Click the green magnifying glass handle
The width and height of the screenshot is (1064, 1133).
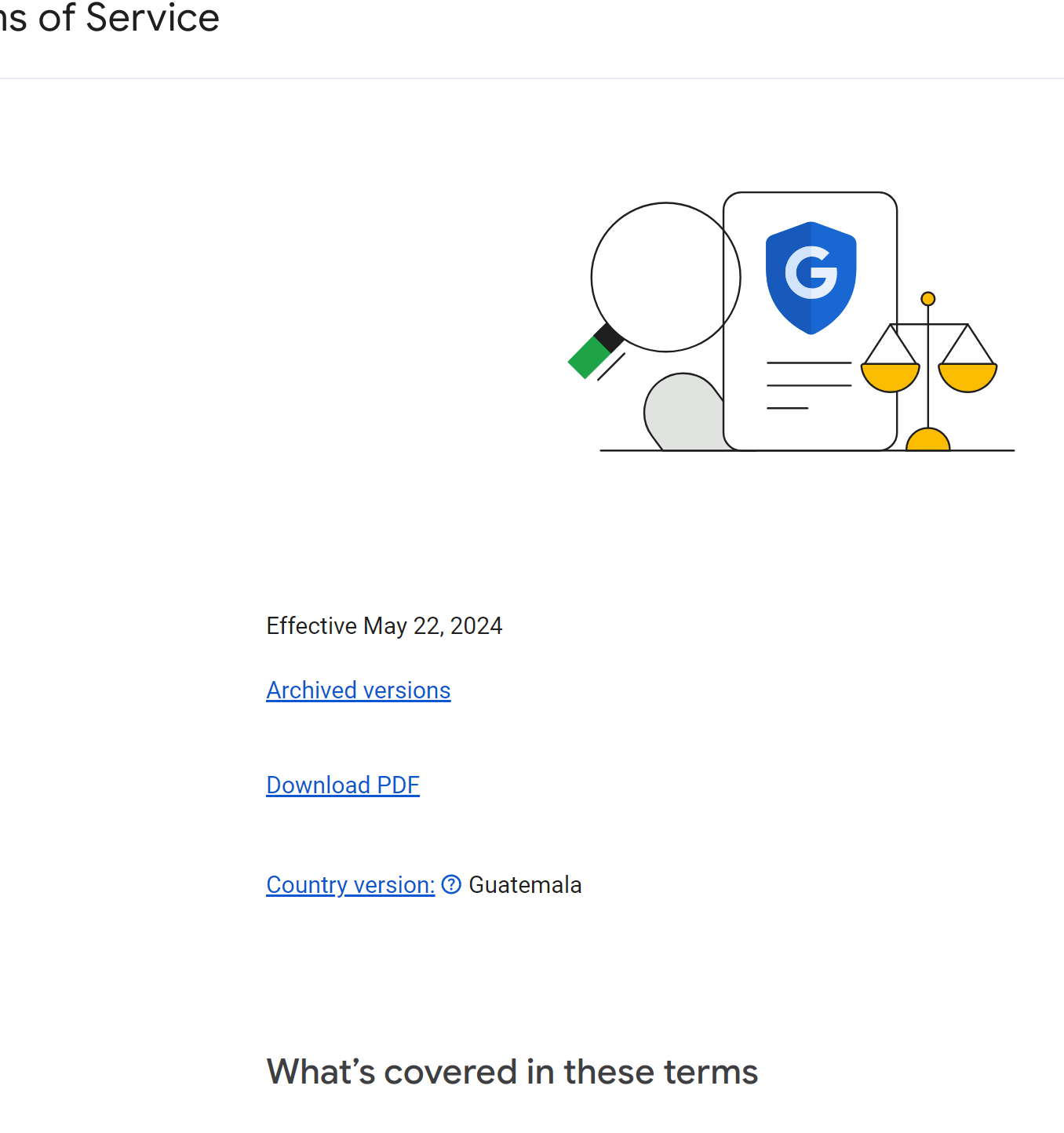(x=587, y=359)
